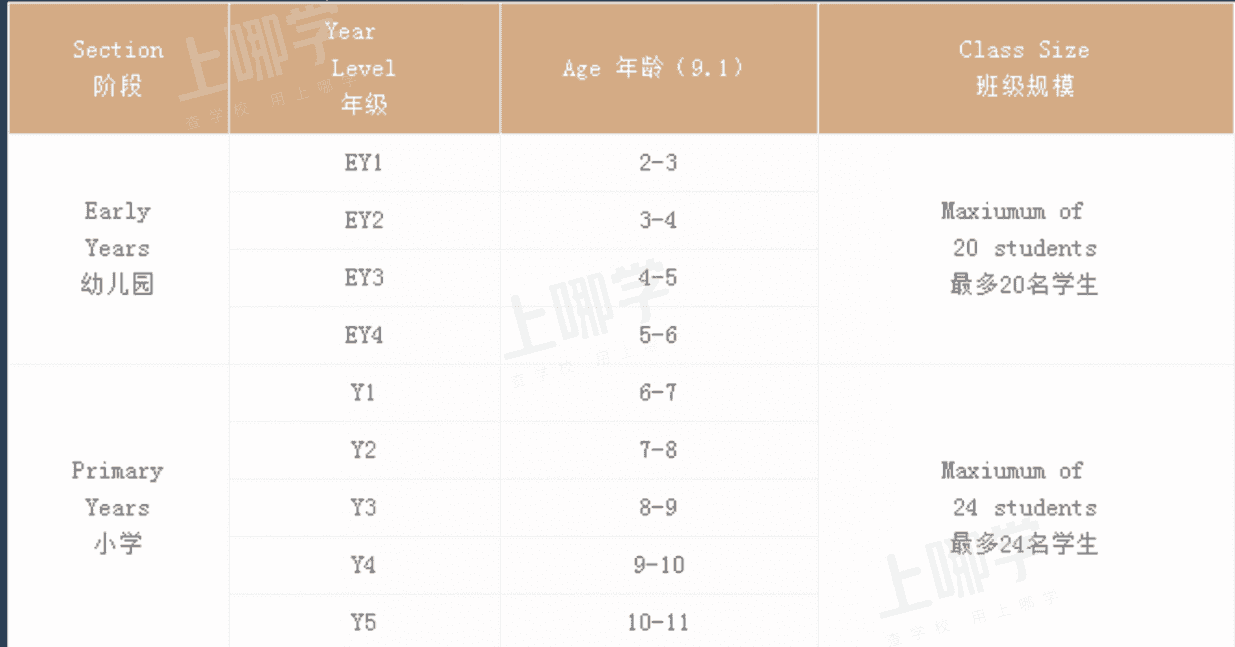The height and width of the screenshot is (647, 1235).
Task: Click the Age 年龄 (9.1) header
Action: (x=659, y=68)
